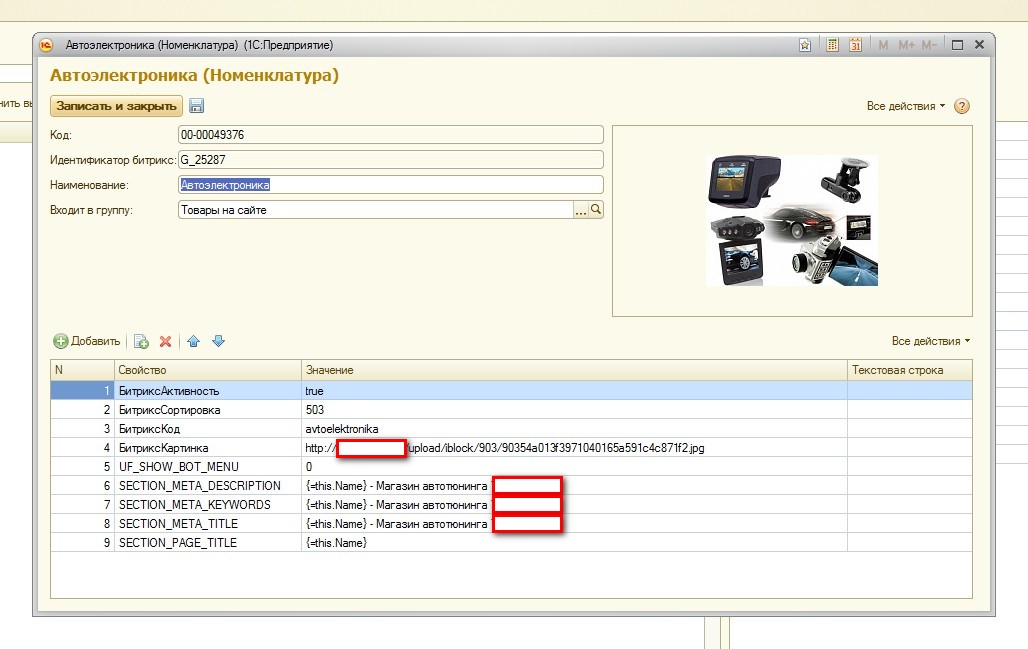Move row down with the blue arrow
Viewport: 1028px width, 649px height.
click(218, 341)
